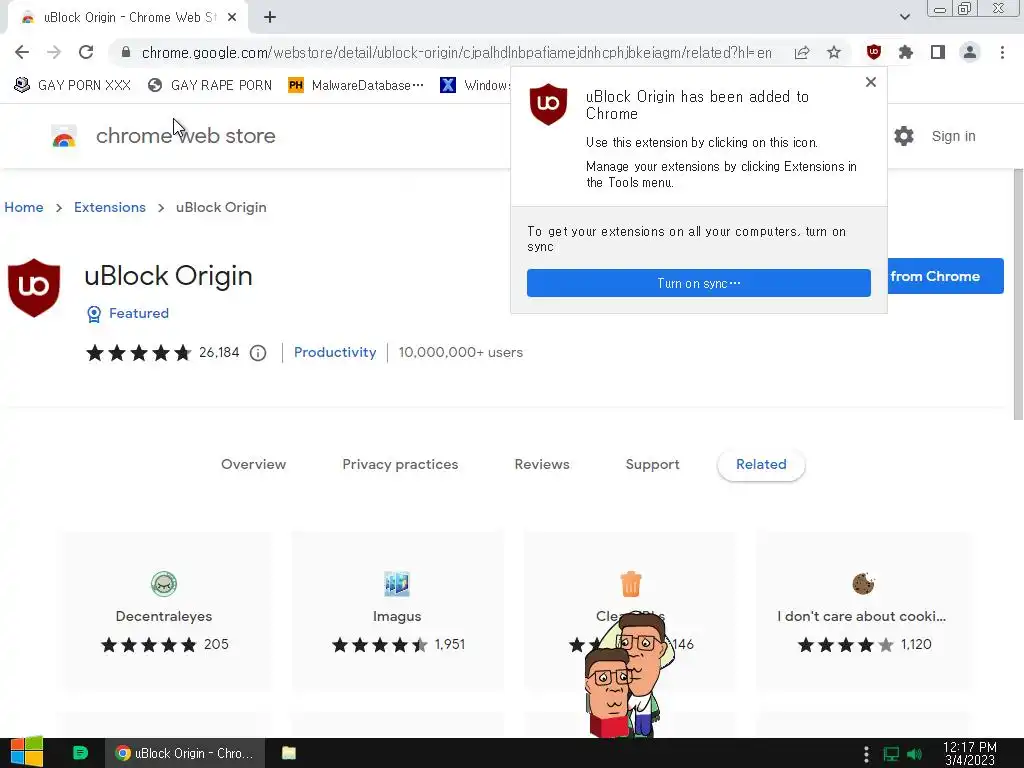Open the Extensions puzzle-piece menu
The height and width of the screenshot is (768, 1024).
[906, 52]
